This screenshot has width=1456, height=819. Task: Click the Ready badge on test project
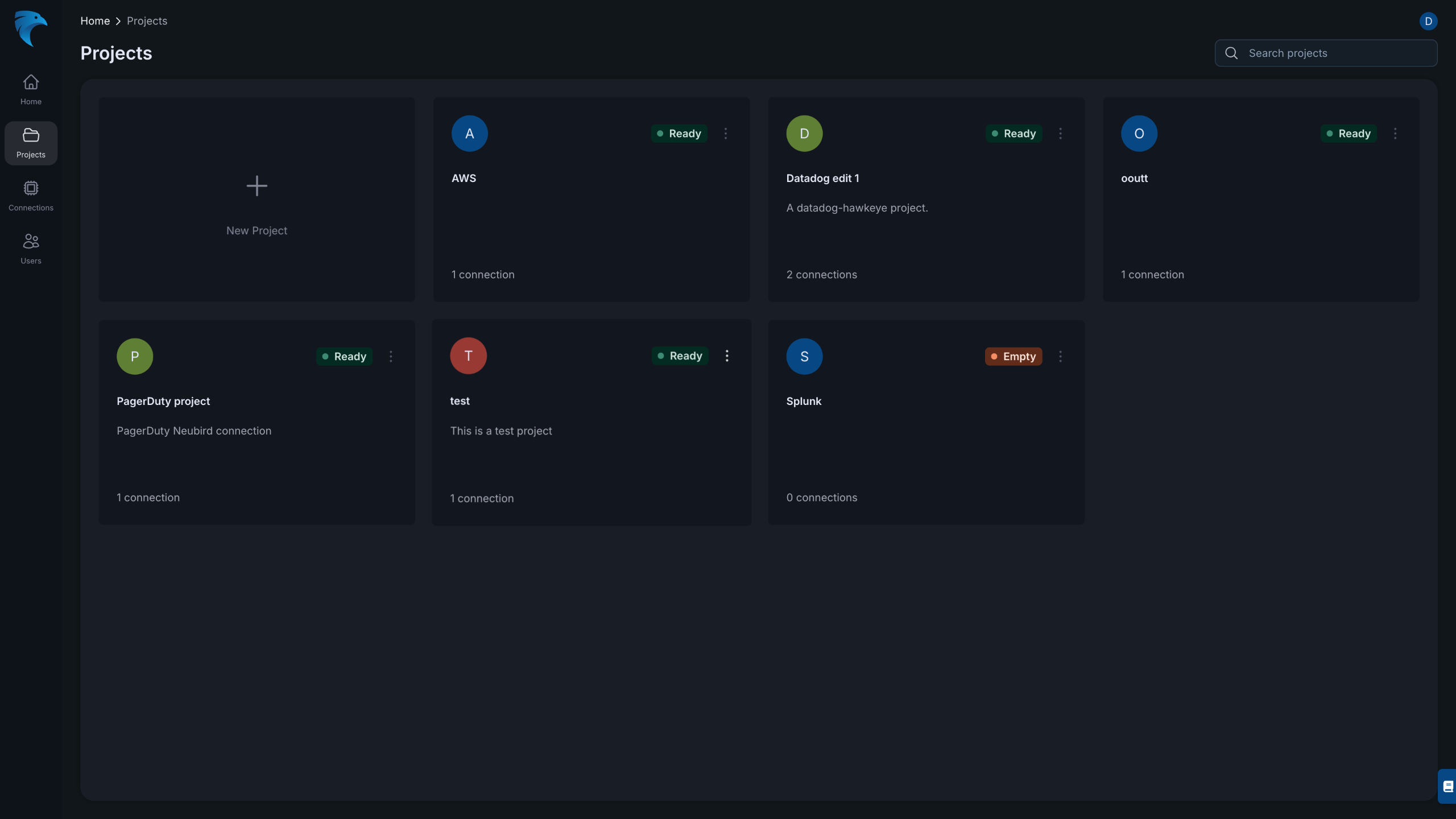(x=680, y=356)
